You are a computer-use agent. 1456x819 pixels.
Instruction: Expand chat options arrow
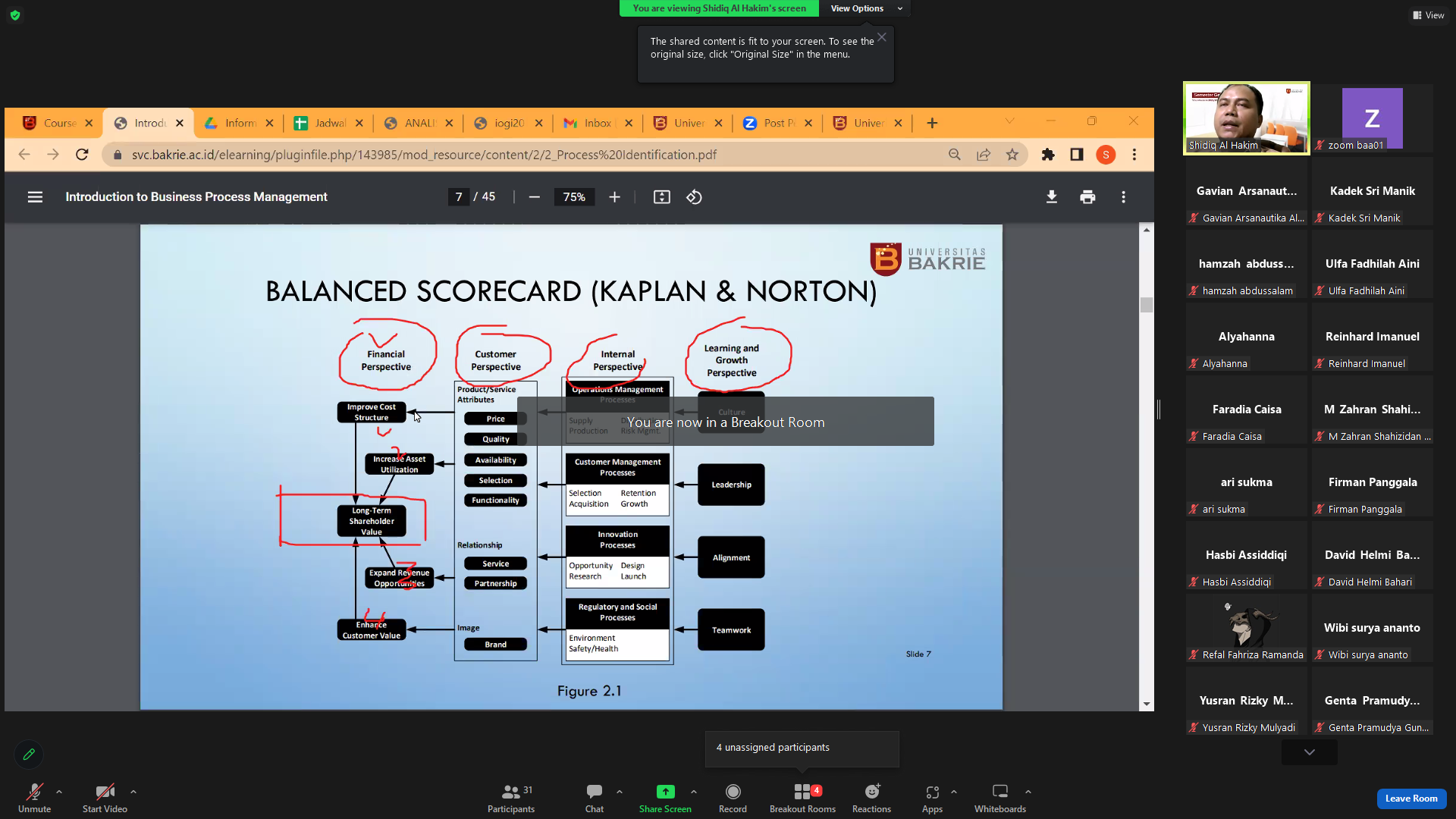point(620,792)
